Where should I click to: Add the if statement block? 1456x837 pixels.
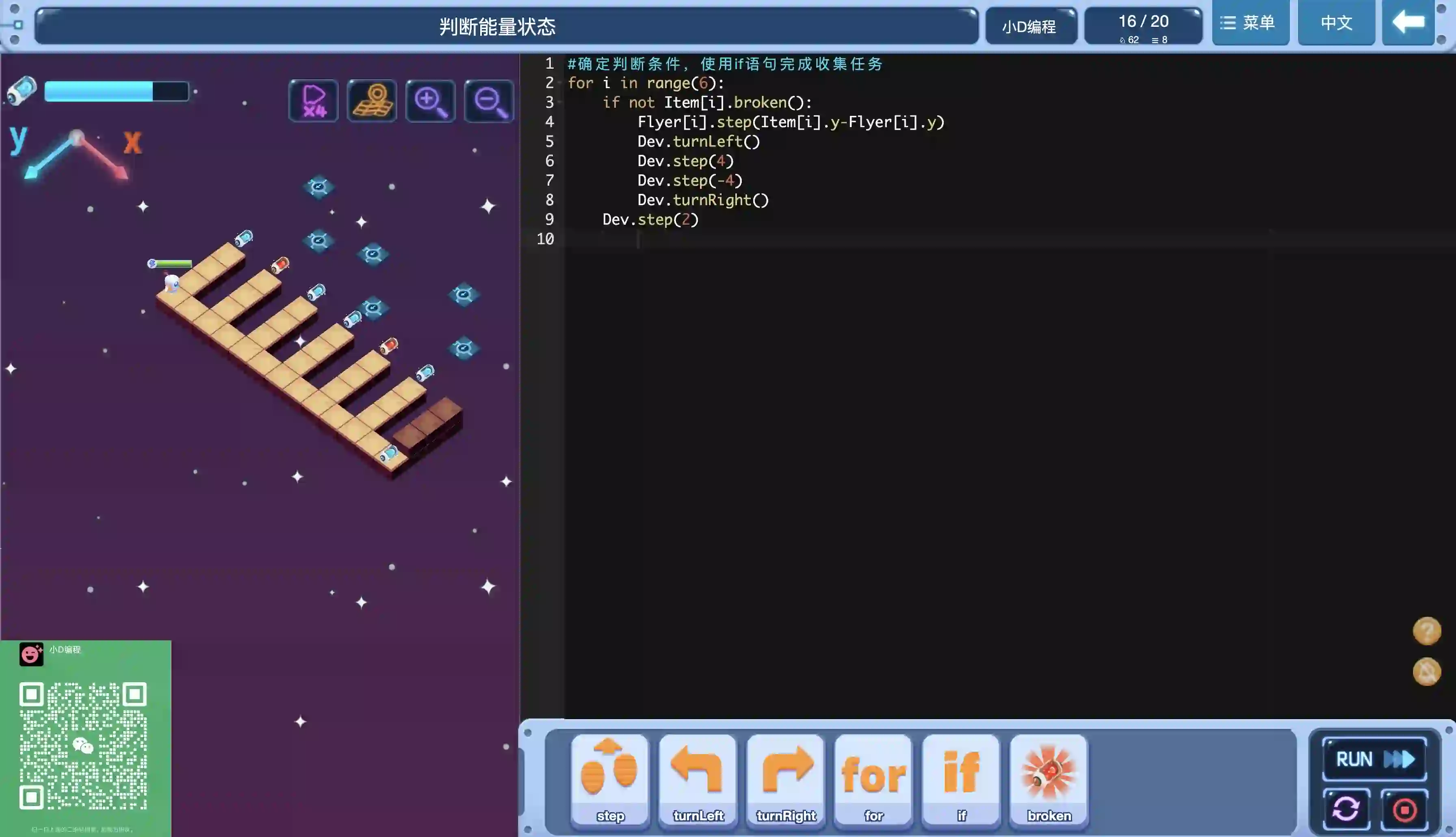961,779
